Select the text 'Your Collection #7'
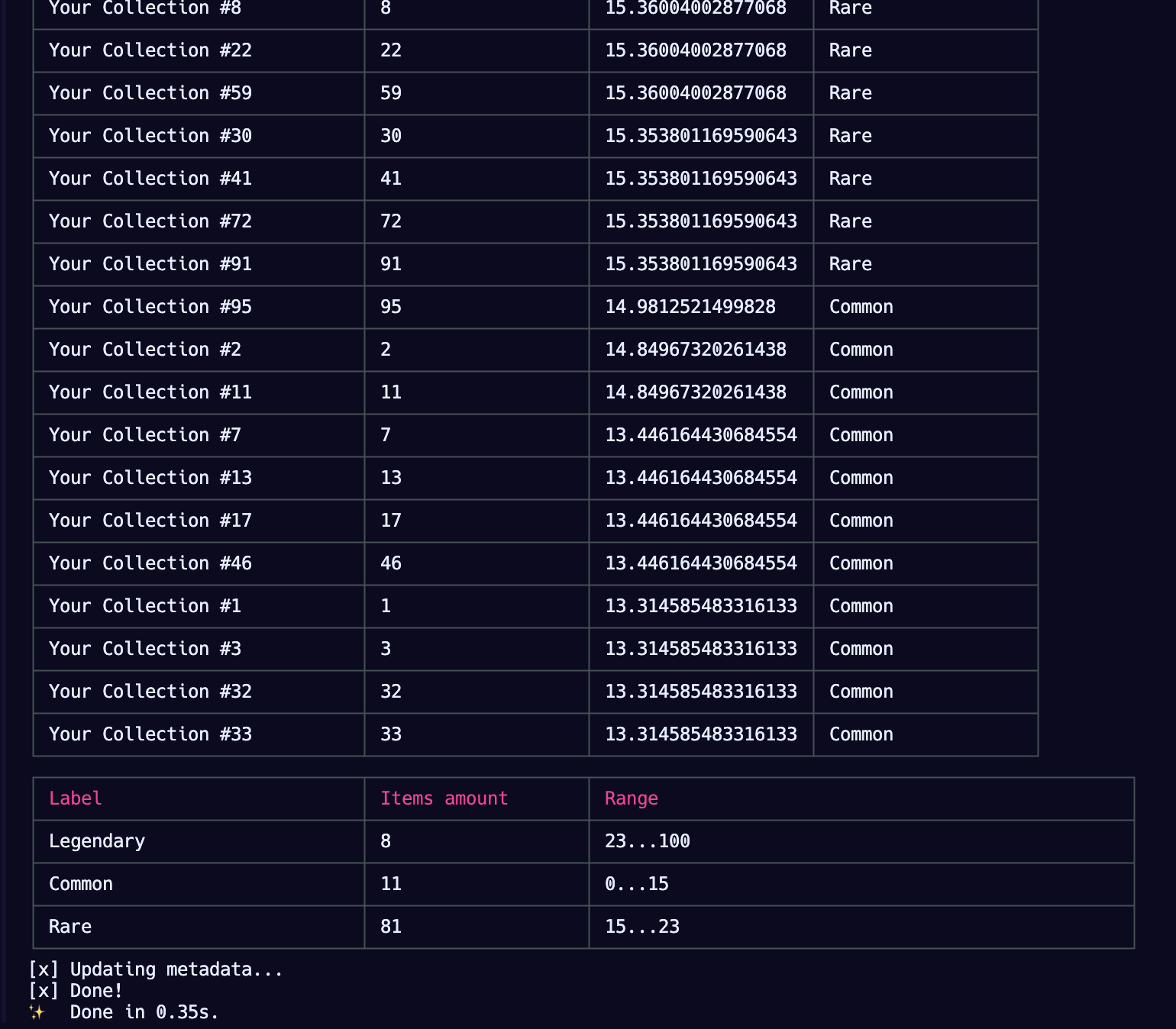The image size is (1176, 1029). pos(145,435)
